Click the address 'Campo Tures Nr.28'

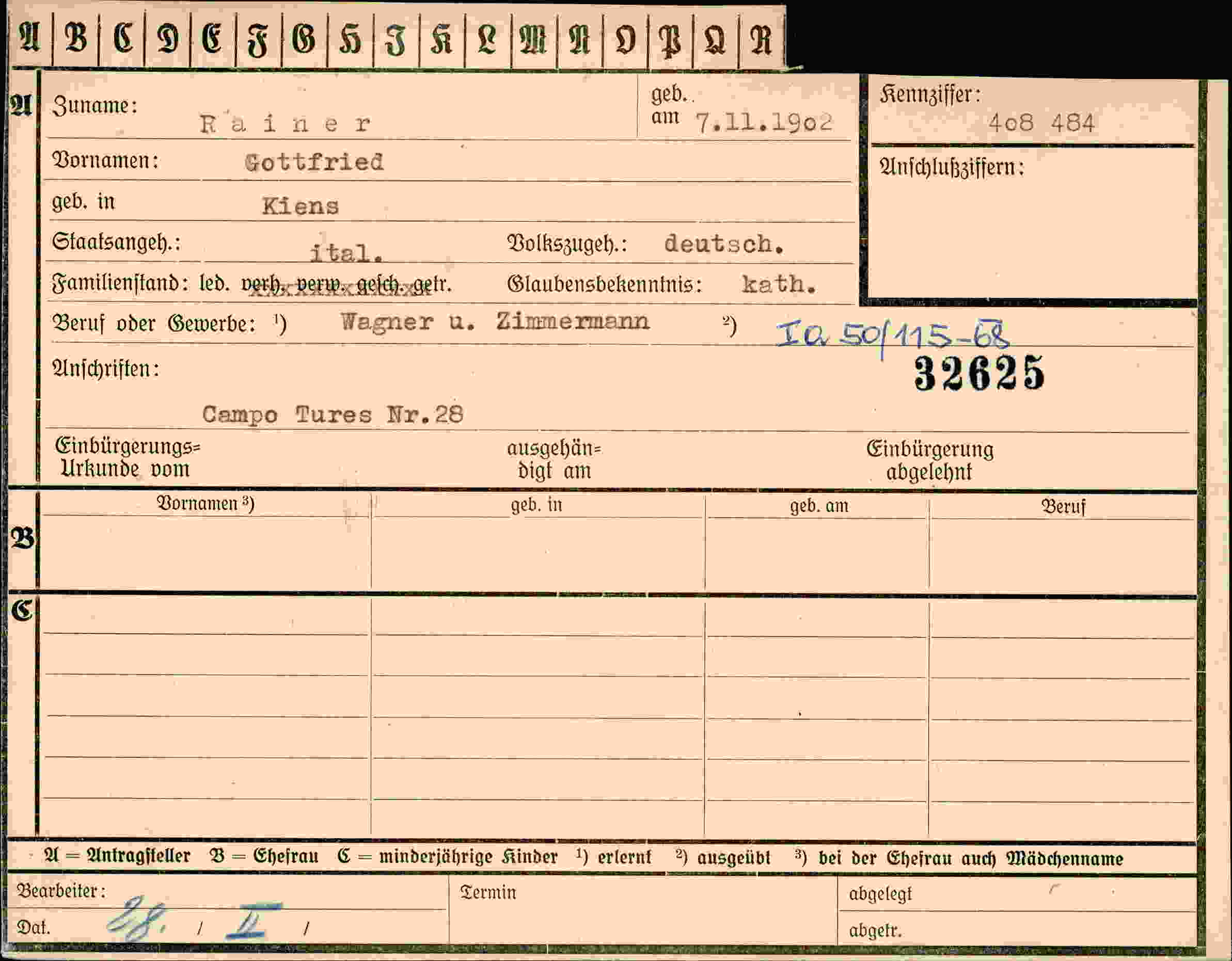pyautogui.click(x=333, y=415)
